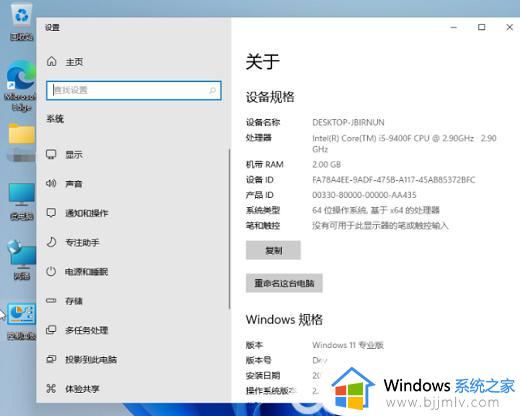Click the search magnifier in 查找设置 box
520x416 pixels.
(x=212, y=90)
